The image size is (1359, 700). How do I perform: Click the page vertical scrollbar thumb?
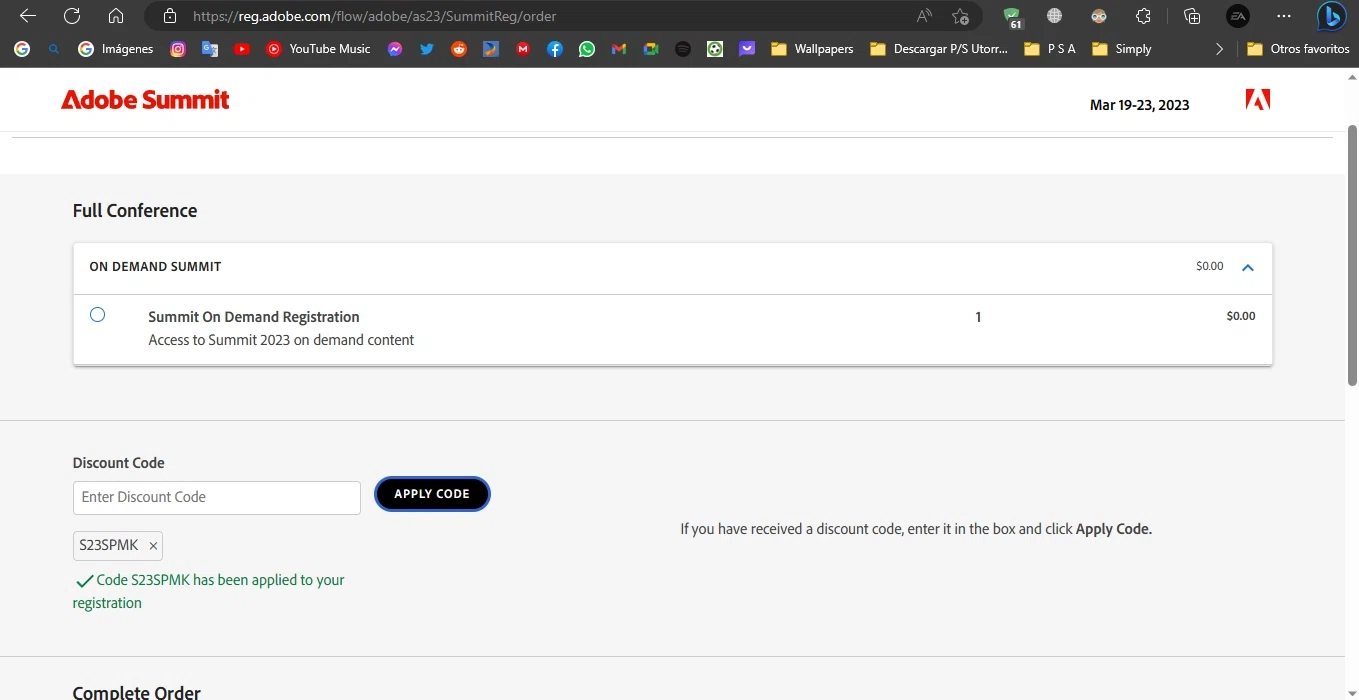(x=1352, y=255)
